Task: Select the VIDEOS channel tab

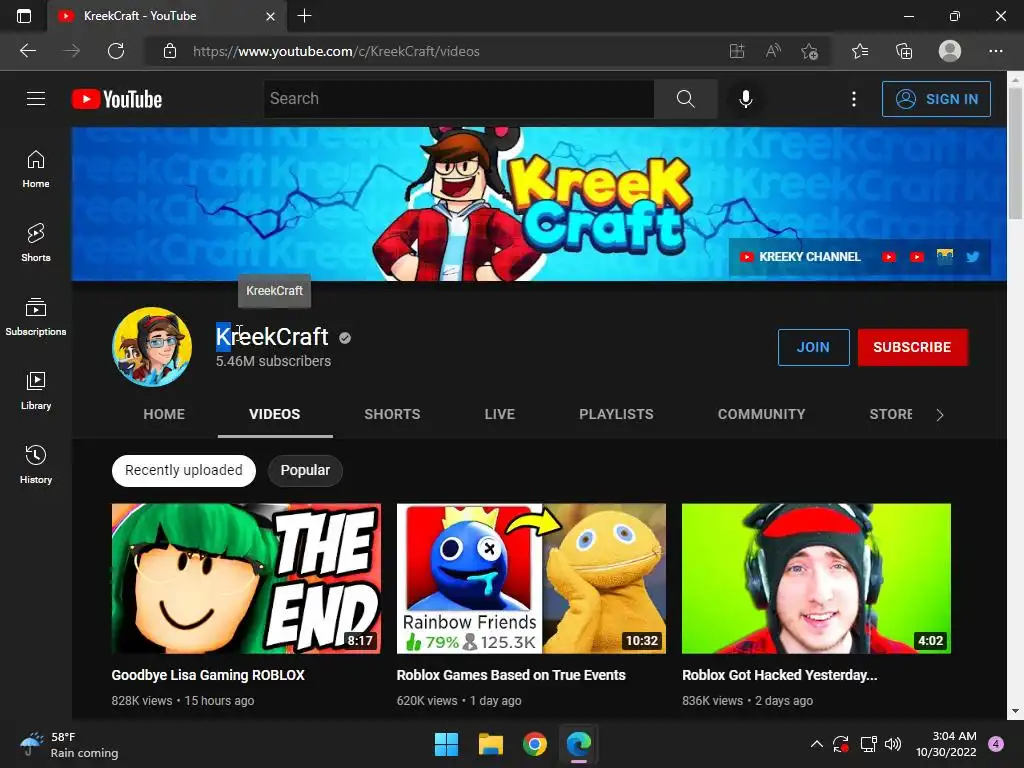Action: click(275, 414)
